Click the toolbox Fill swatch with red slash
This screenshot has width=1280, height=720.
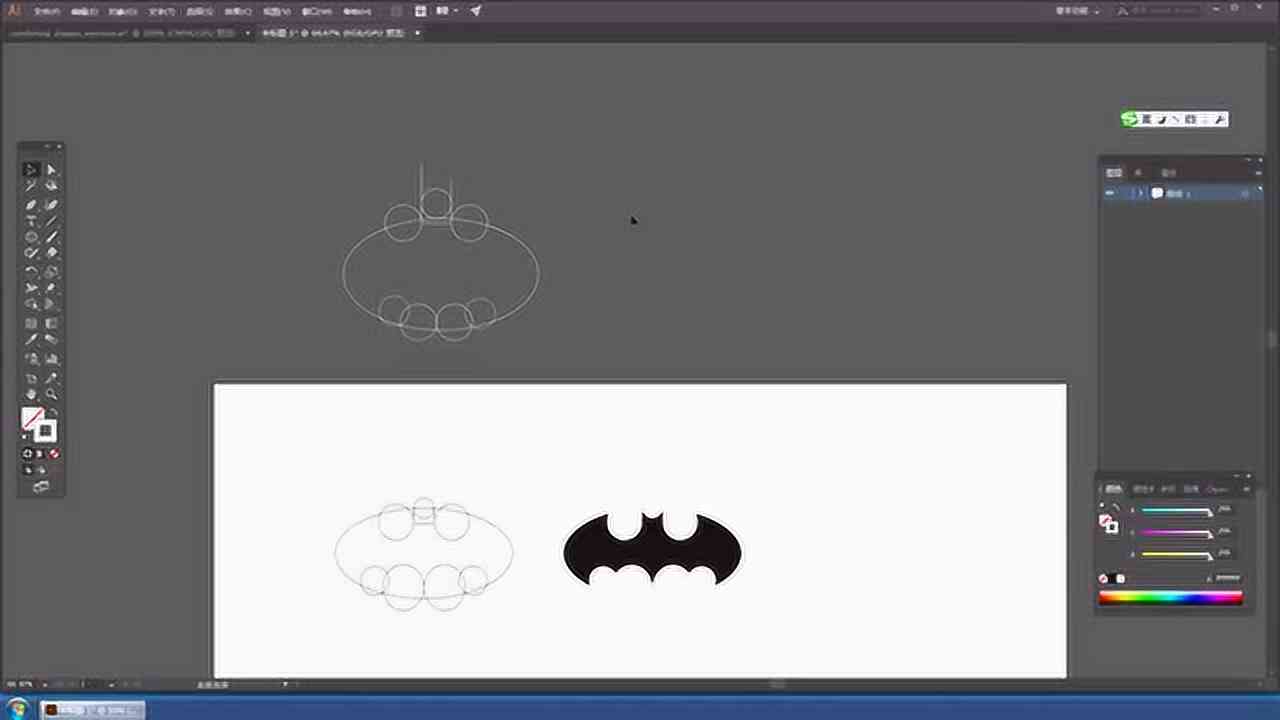click(31, 416)
